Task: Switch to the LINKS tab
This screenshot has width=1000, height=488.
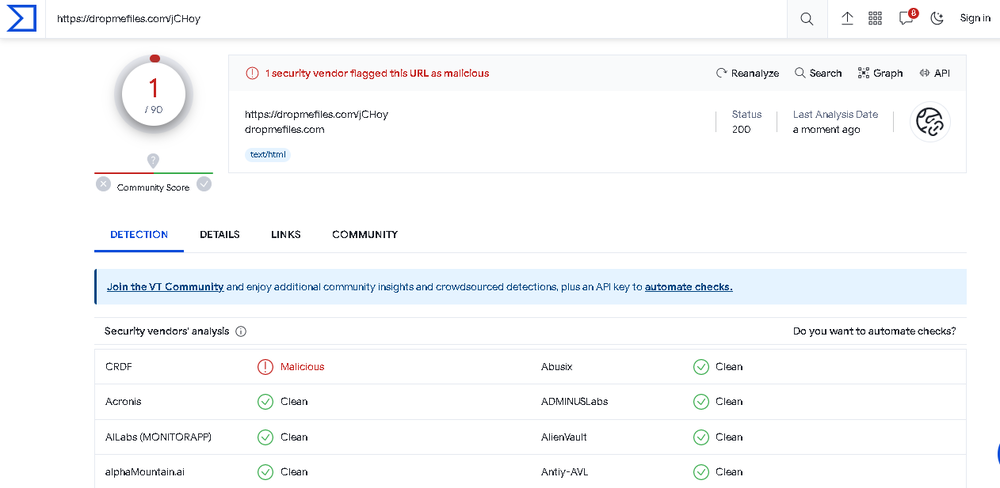Action: [x=285, y=235]
